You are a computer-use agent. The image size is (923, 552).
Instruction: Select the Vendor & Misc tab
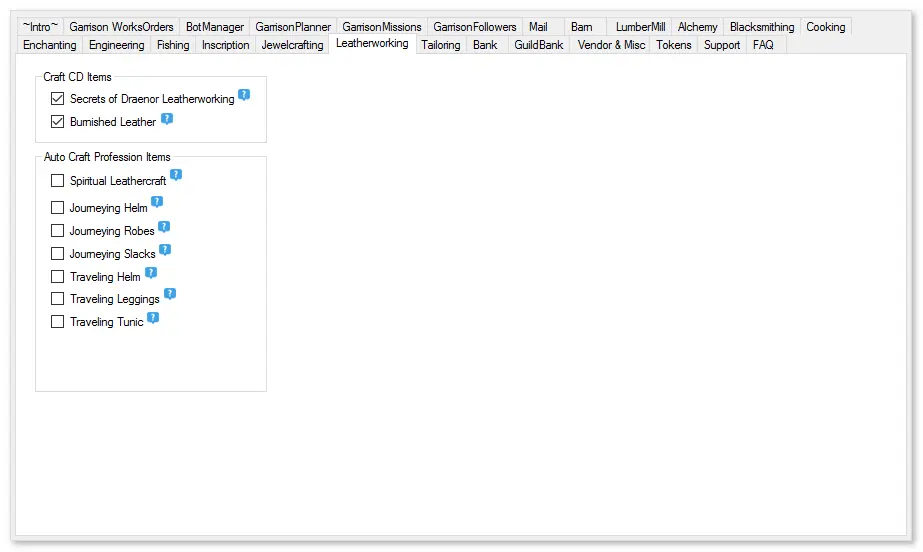click(x=611, y=45)
